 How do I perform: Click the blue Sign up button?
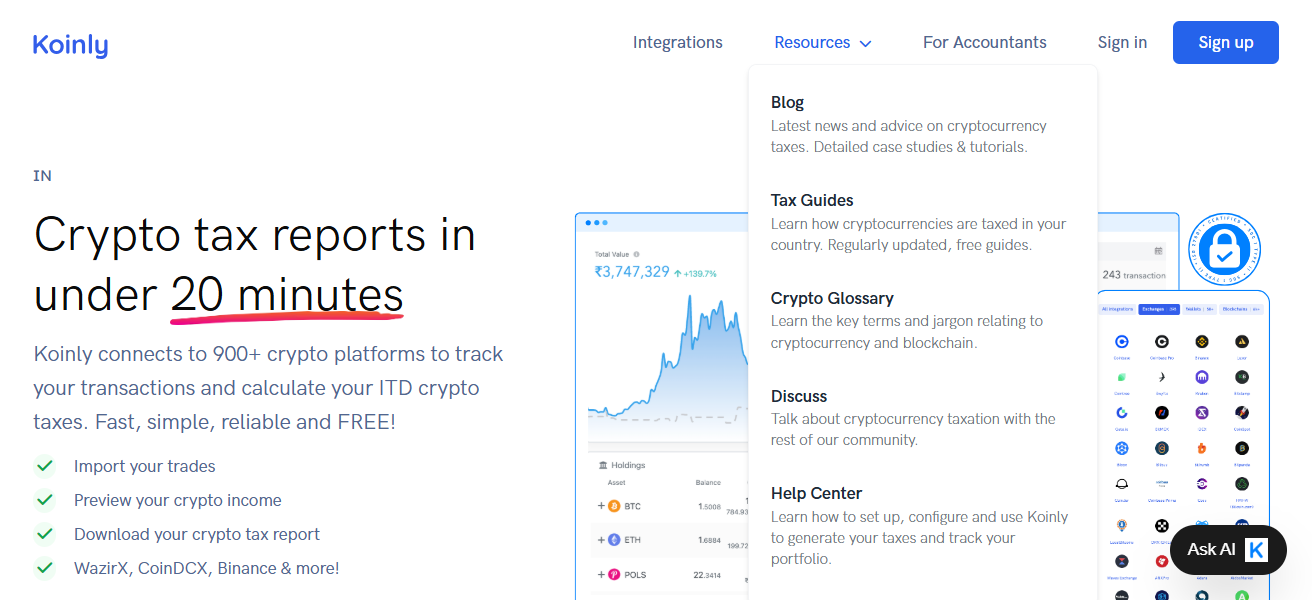pos(1225,42)
